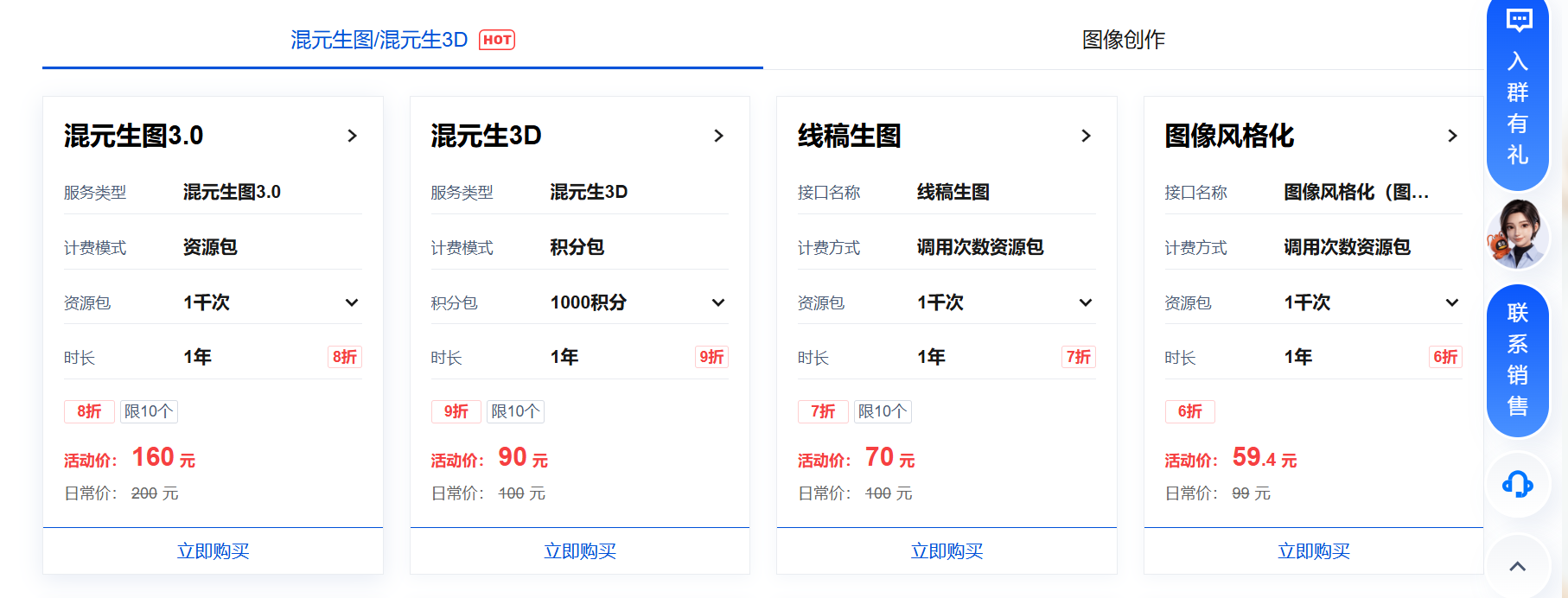The image size is (1568, 598).
Task: Click the 活动价 70 元 price
Action: (x=856, y=457)
